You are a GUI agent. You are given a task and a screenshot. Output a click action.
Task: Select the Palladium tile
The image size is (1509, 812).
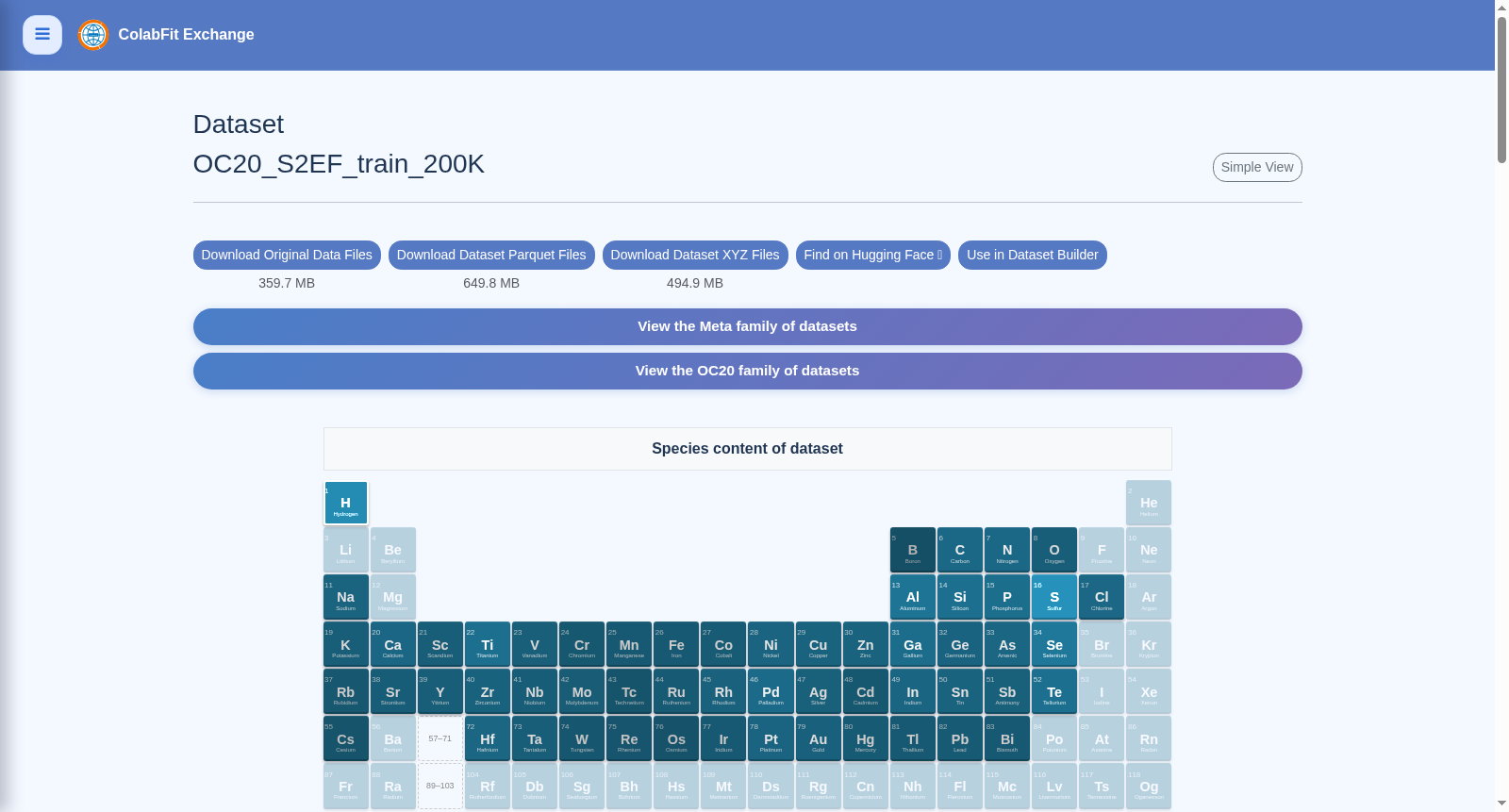(771, 691)
